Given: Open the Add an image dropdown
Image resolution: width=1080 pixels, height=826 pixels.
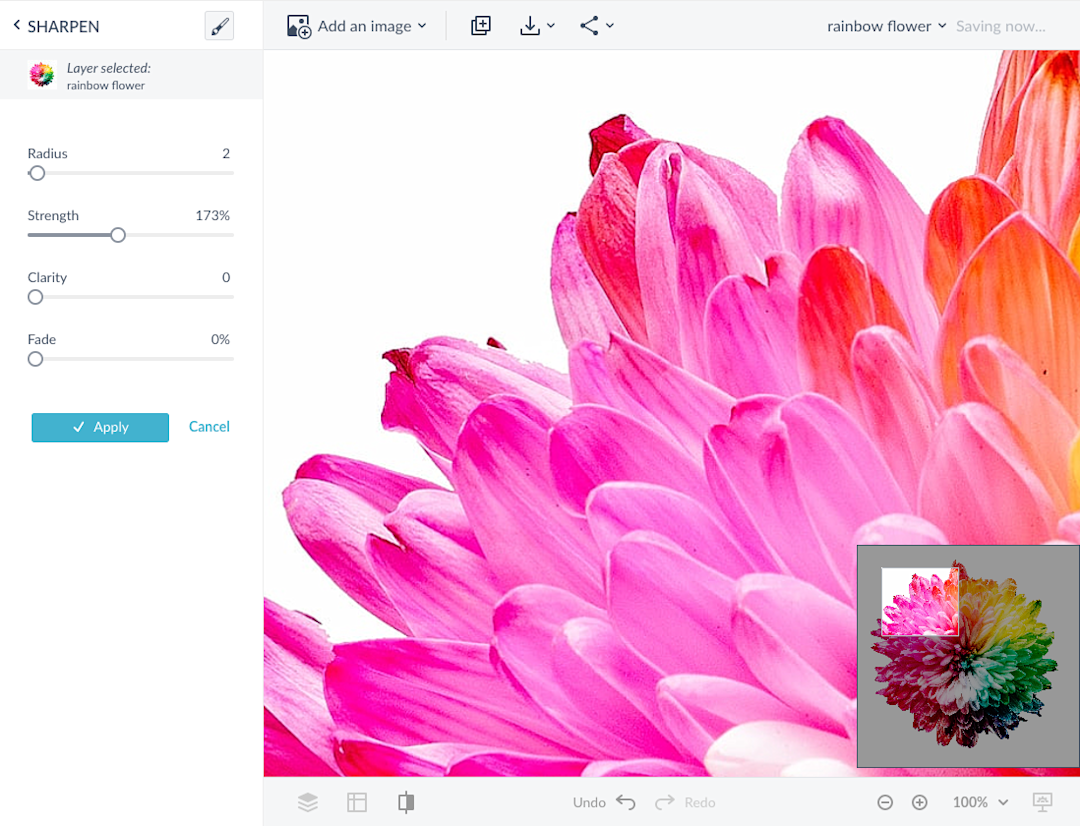Looking at the screenshot, I should pos(357,25).
